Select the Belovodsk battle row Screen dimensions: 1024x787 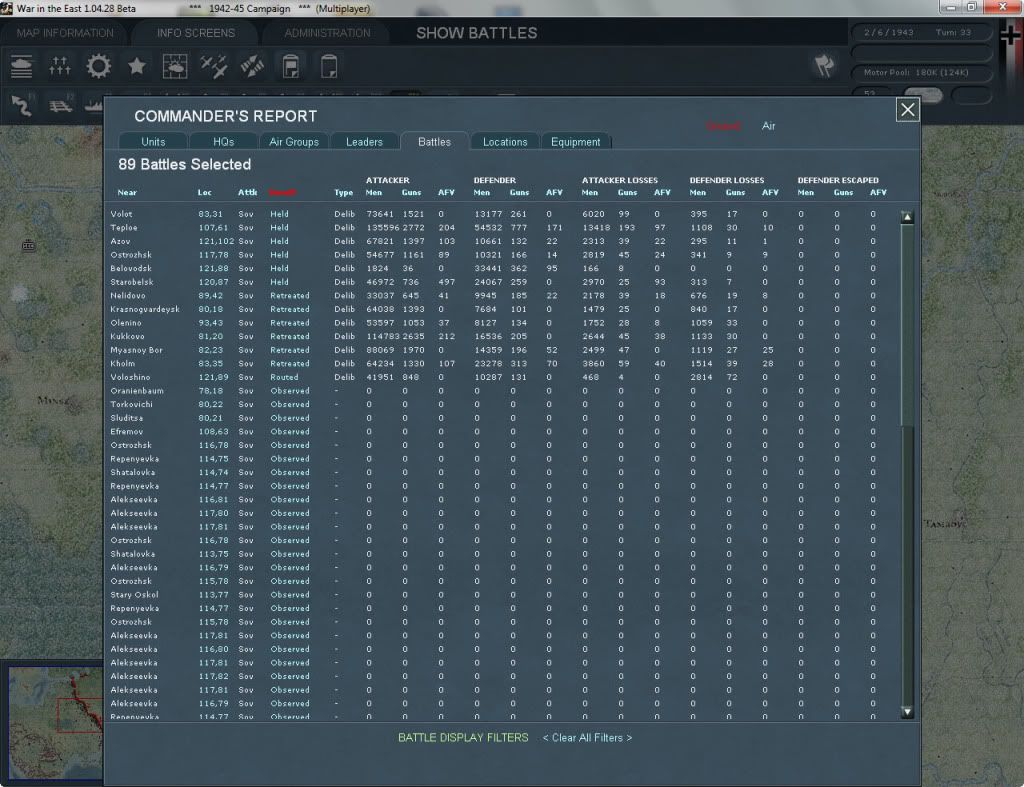[x=502, y=268]
